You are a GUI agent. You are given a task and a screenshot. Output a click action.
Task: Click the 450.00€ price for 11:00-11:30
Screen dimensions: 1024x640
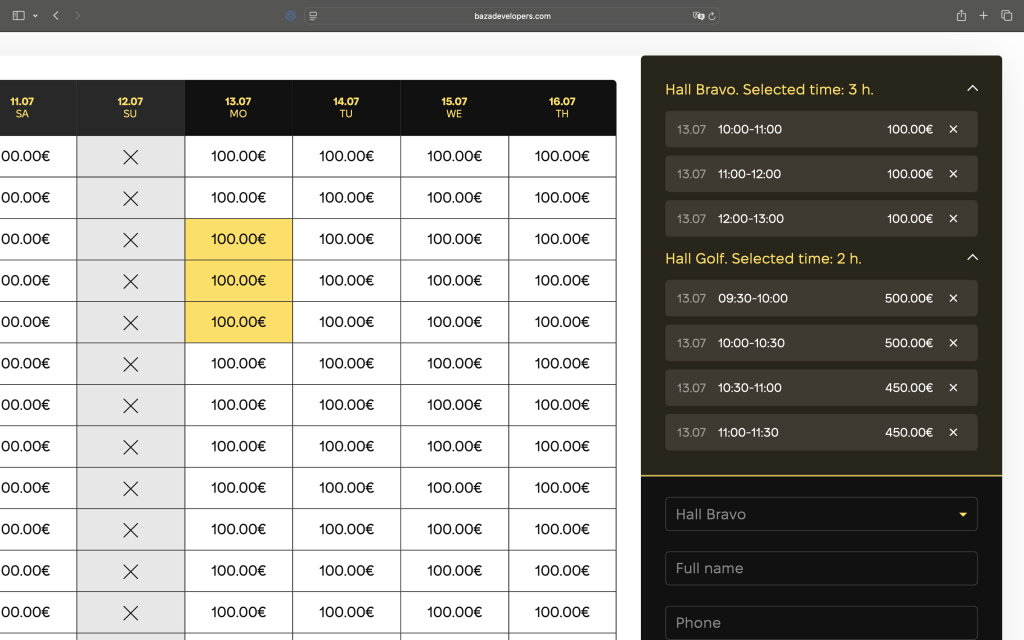(908, 432)
